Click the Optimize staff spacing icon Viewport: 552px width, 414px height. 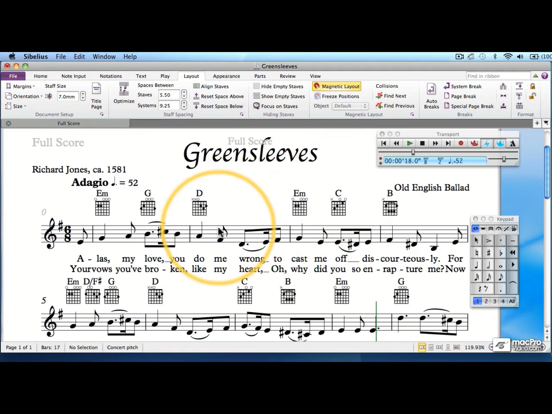click(124, 93)
